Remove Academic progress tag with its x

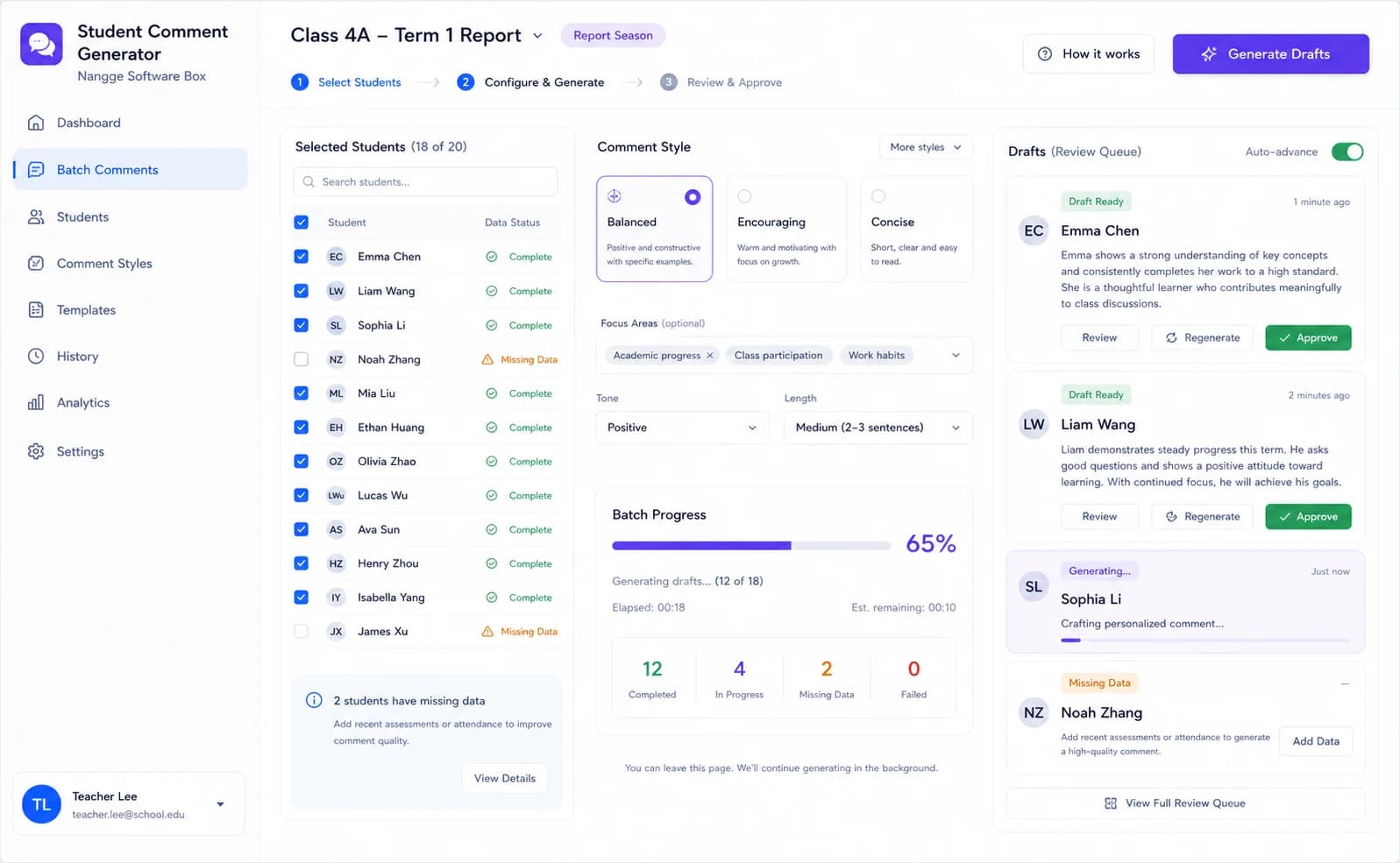tap(710, 356)
